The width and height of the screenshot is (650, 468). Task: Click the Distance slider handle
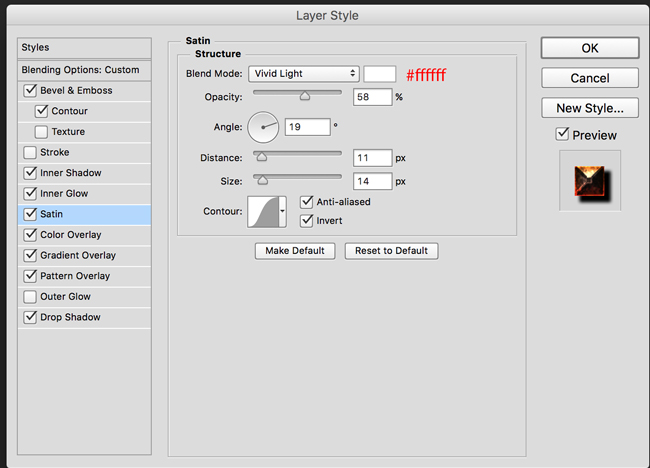coord(262,157)
